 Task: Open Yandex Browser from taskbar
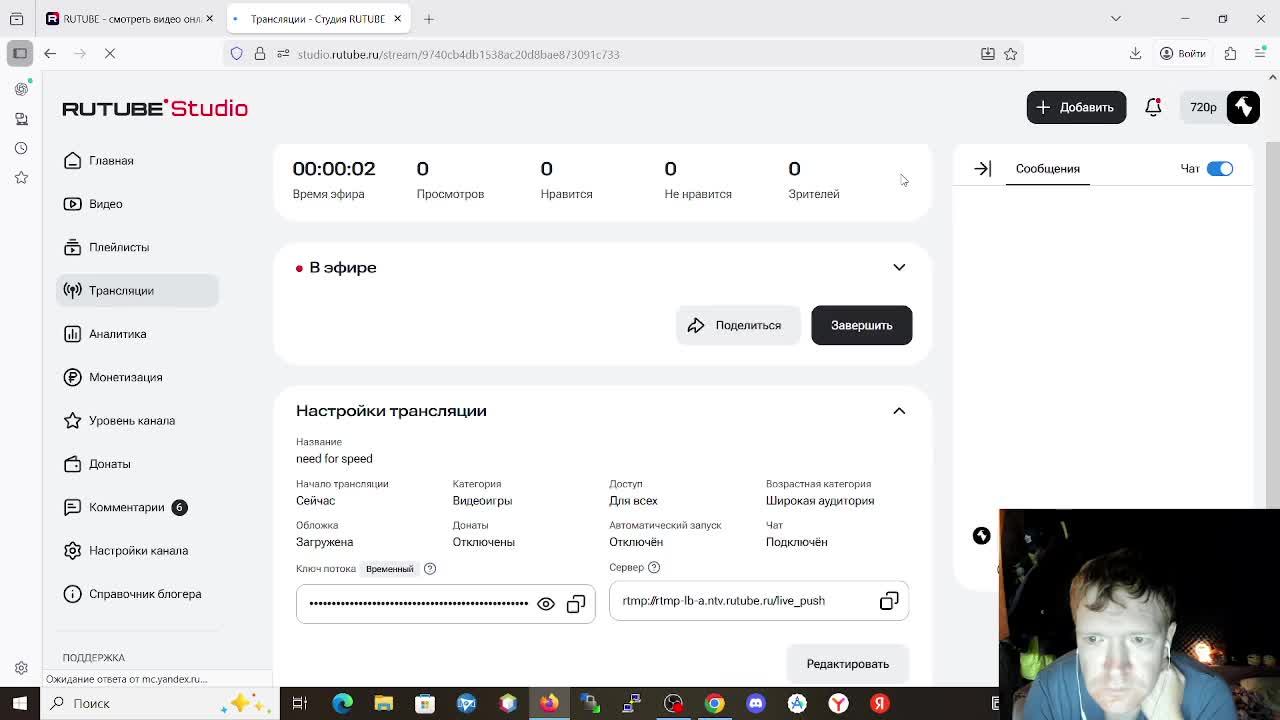838,703
